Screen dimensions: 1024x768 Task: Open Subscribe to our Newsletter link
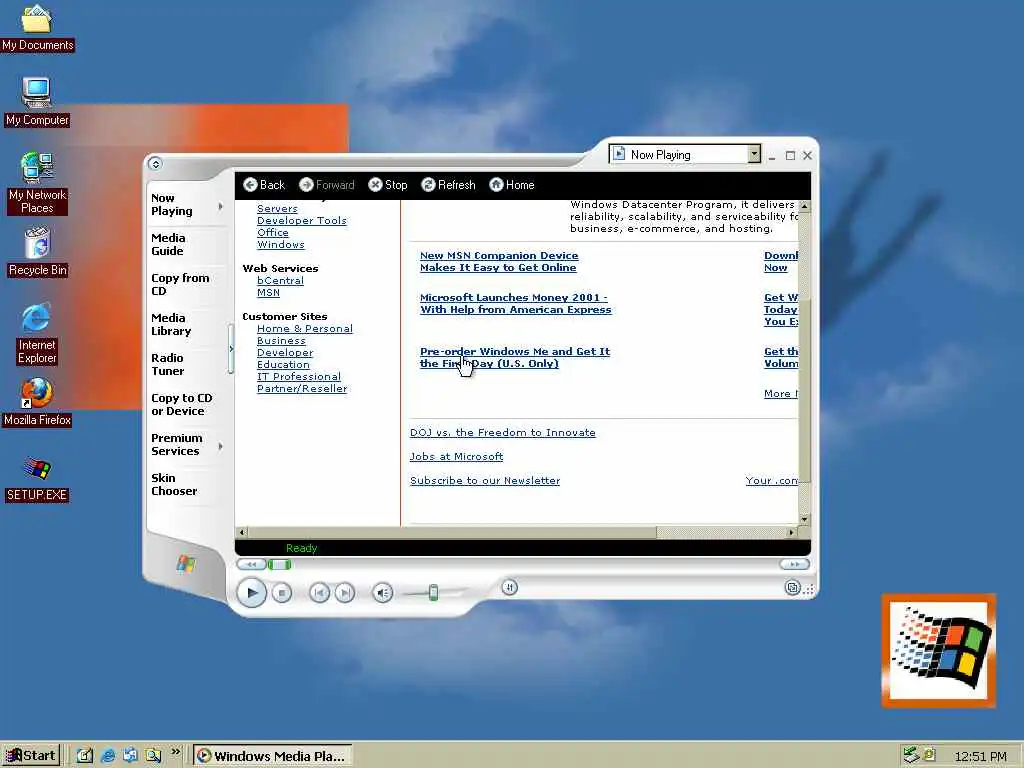point(485,481)
